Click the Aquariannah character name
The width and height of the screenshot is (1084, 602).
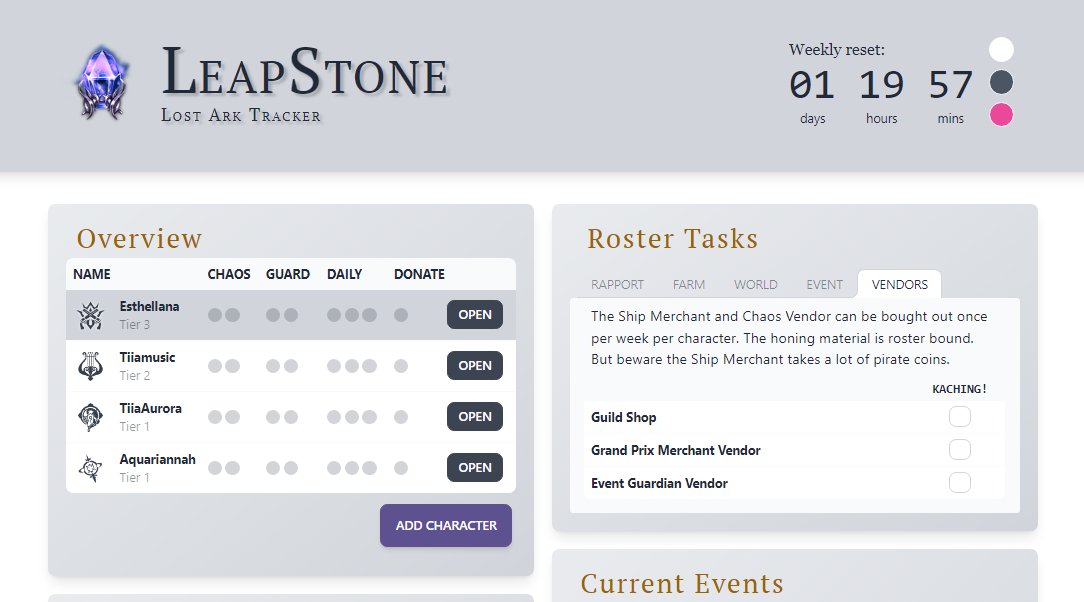click(x=158, y=460)
